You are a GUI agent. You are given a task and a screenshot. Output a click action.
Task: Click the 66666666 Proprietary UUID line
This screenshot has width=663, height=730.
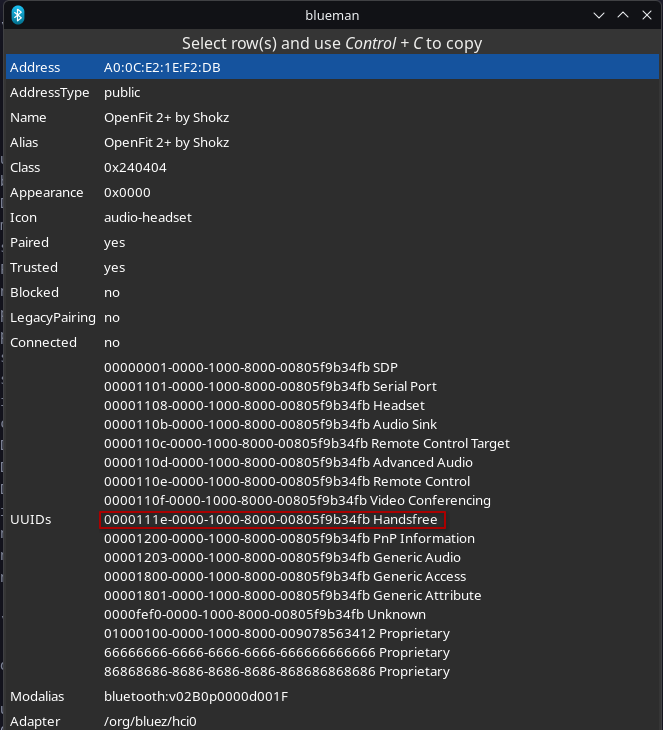coord(277,653)
